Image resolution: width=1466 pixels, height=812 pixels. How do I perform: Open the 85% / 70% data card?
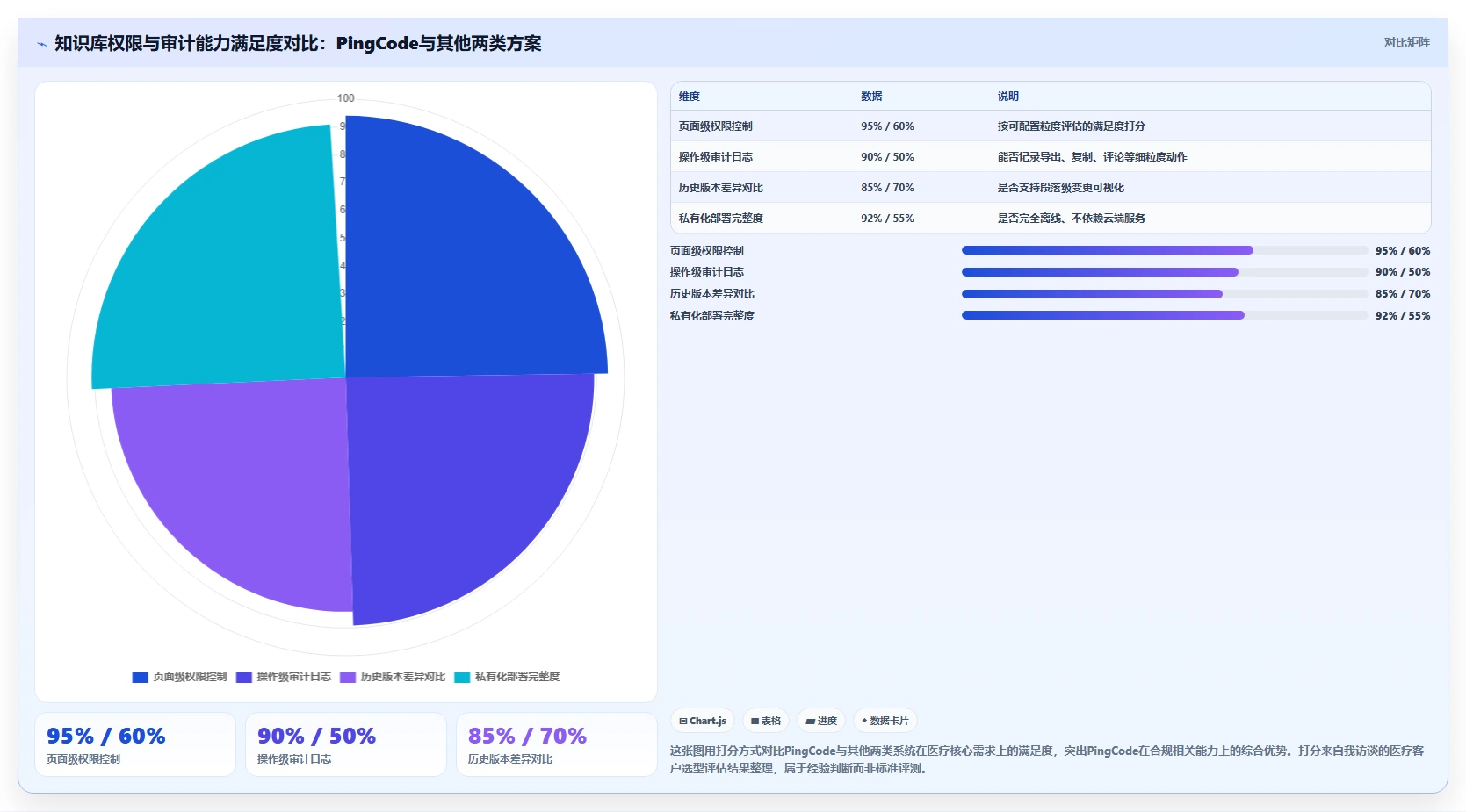[x=557, y=744]
